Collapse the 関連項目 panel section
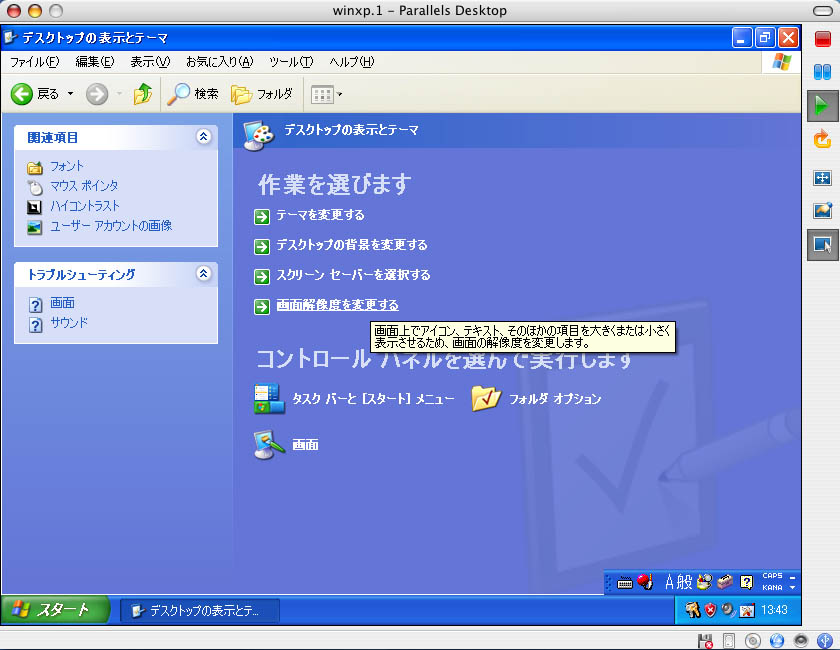Image resolution: width=840 pixels, height=650 pixels. (204, 137)
